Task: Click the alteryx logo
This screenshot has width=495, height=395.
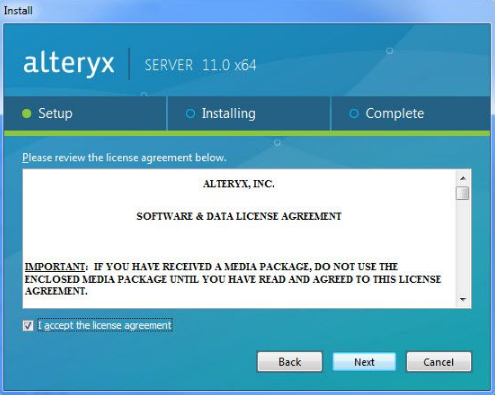Action: tap(69, 64)
